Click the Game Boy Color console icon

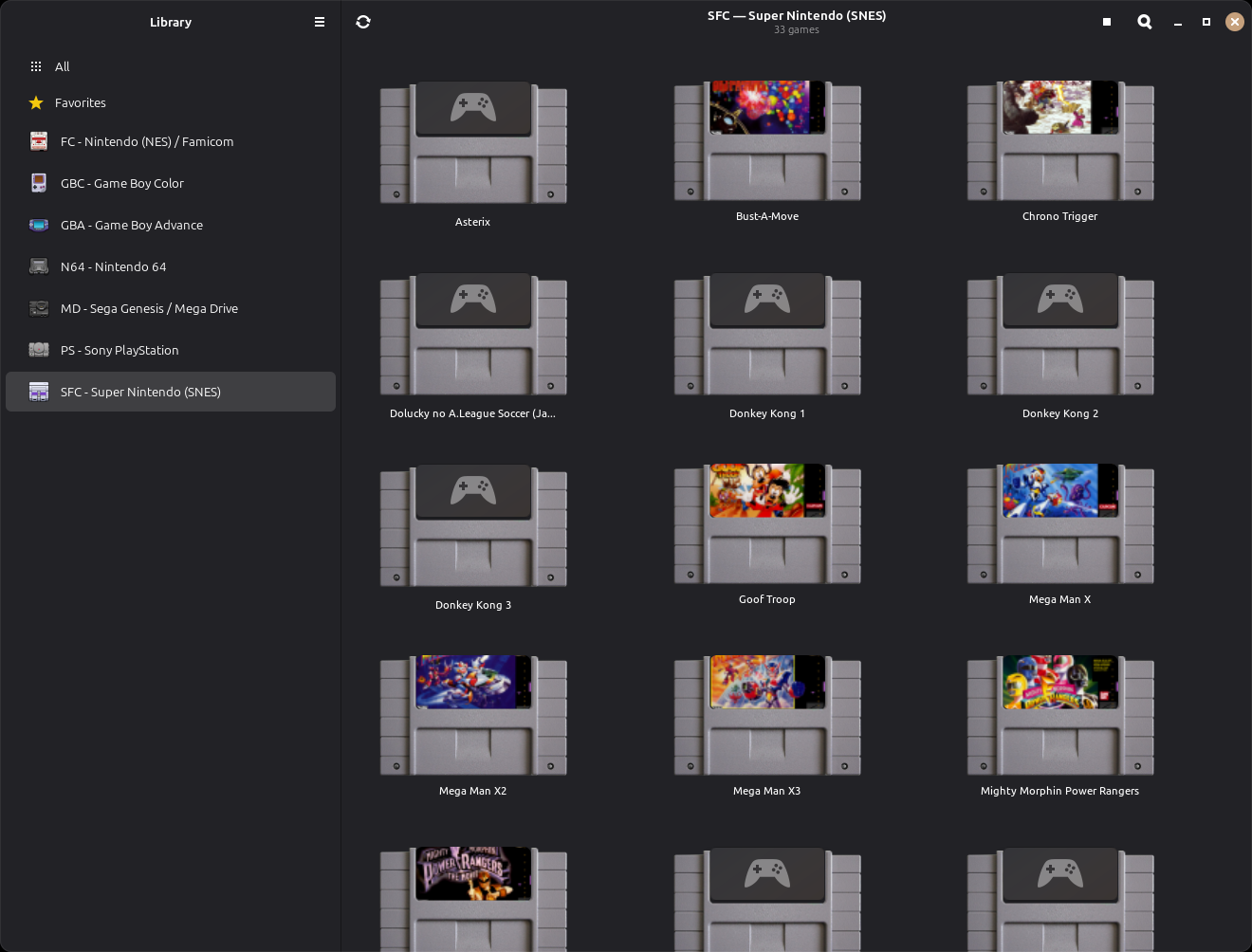click(x=39, y=183)
